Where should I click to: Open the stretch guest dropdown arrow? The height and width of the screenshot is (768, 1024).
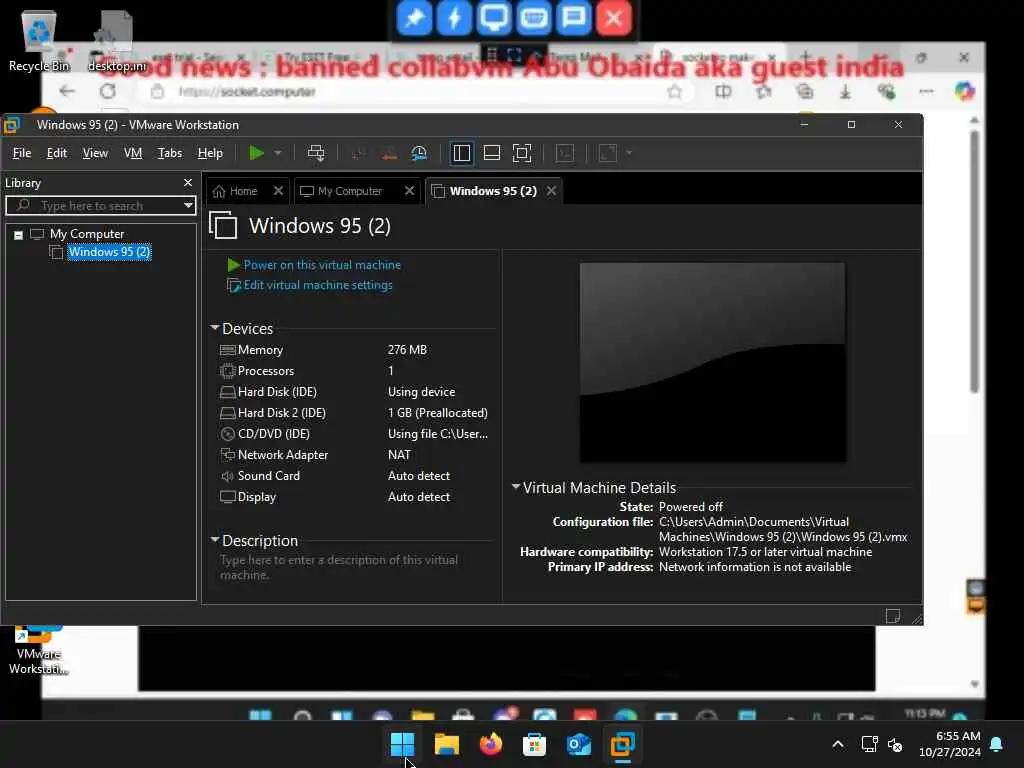[629, 153]
